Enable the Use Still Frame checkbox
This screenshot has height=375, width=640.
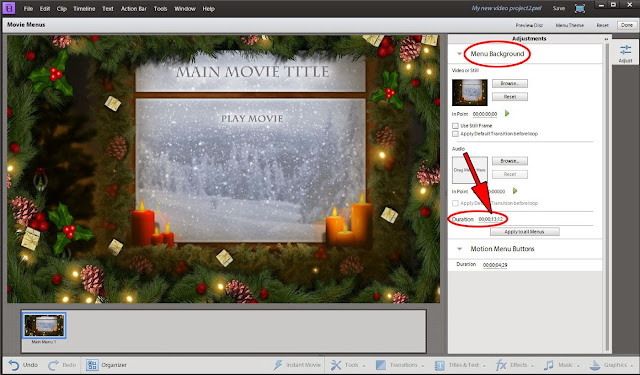click(455, 126)
